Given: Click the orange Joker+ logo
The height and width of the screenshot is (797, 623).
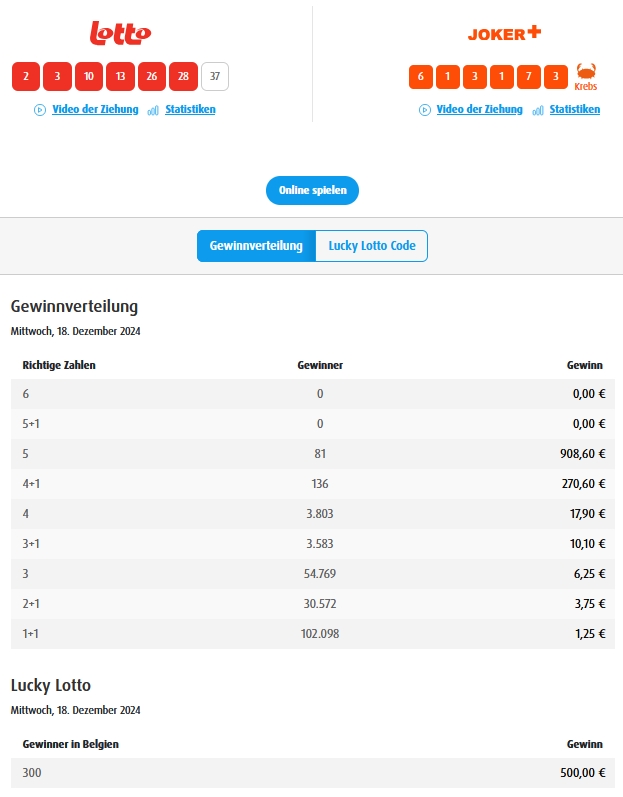Looking at the screenshot, I should (x=504, y=34).
